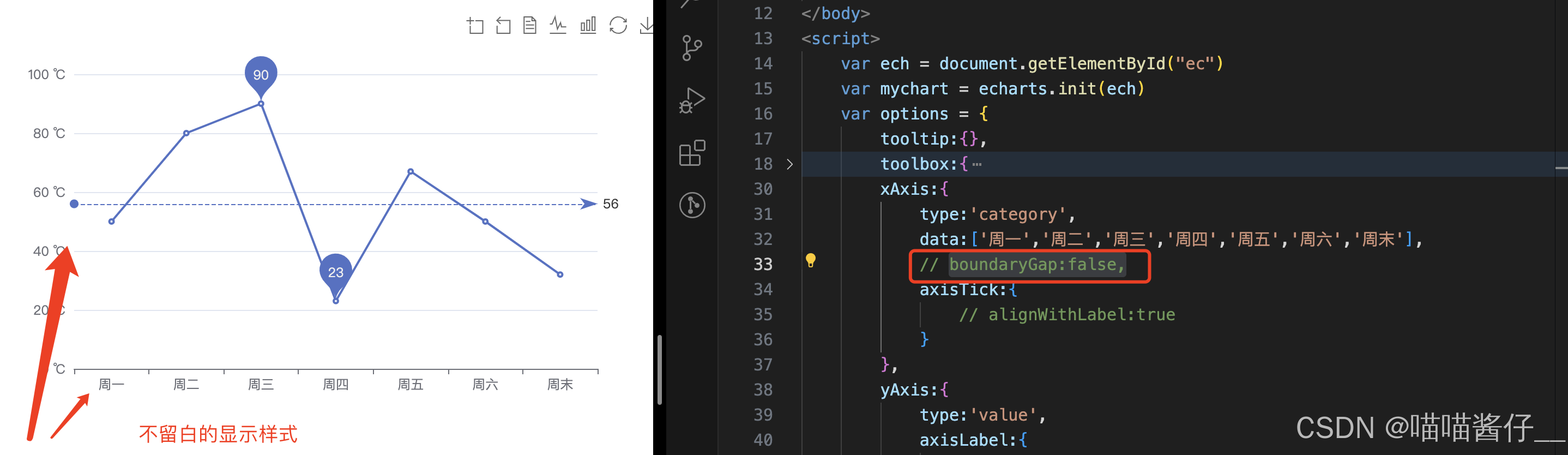Click the editor minimap scroll marker
1568x455 pixels.
pos(1561,167)
